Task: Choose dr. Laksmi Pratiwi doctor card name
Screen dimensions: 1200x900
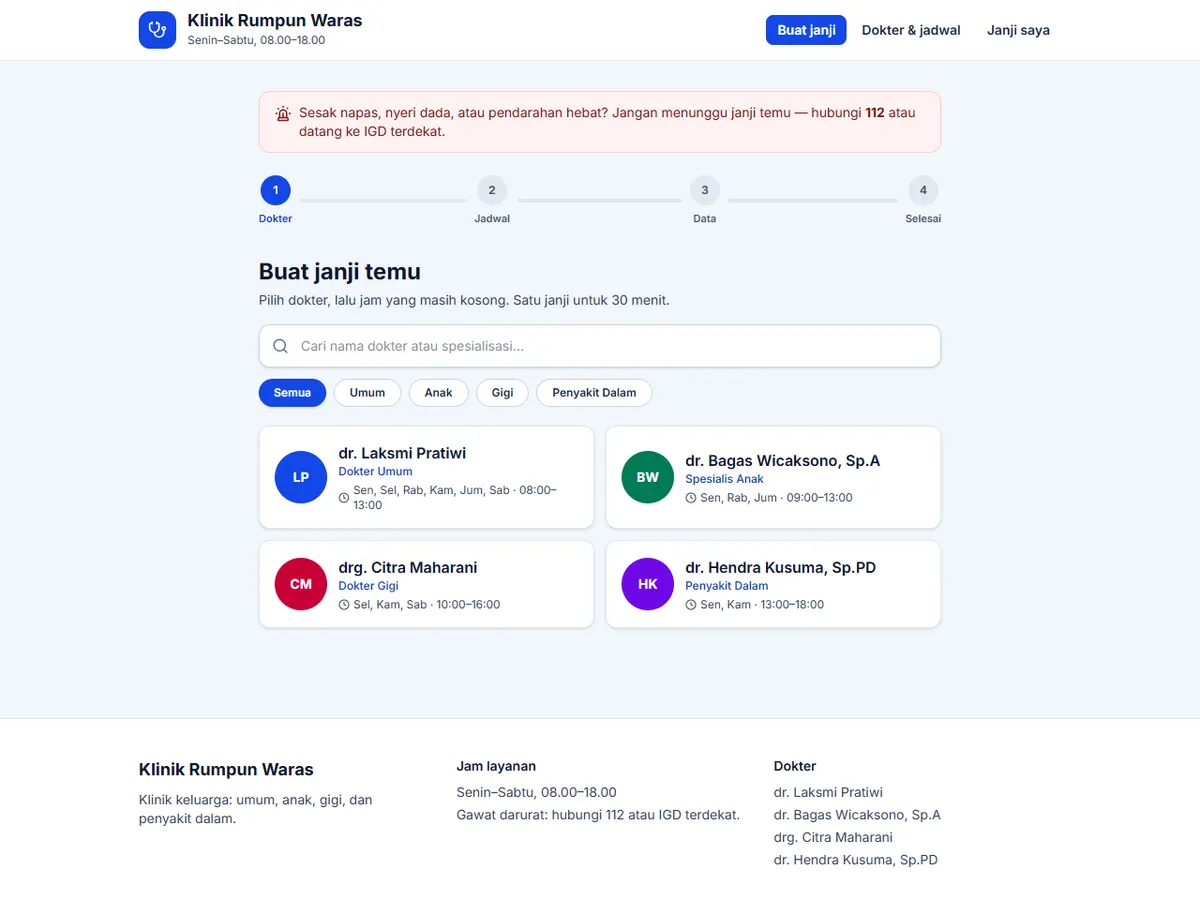Action: pyautogui.click(x=402, y=453)
